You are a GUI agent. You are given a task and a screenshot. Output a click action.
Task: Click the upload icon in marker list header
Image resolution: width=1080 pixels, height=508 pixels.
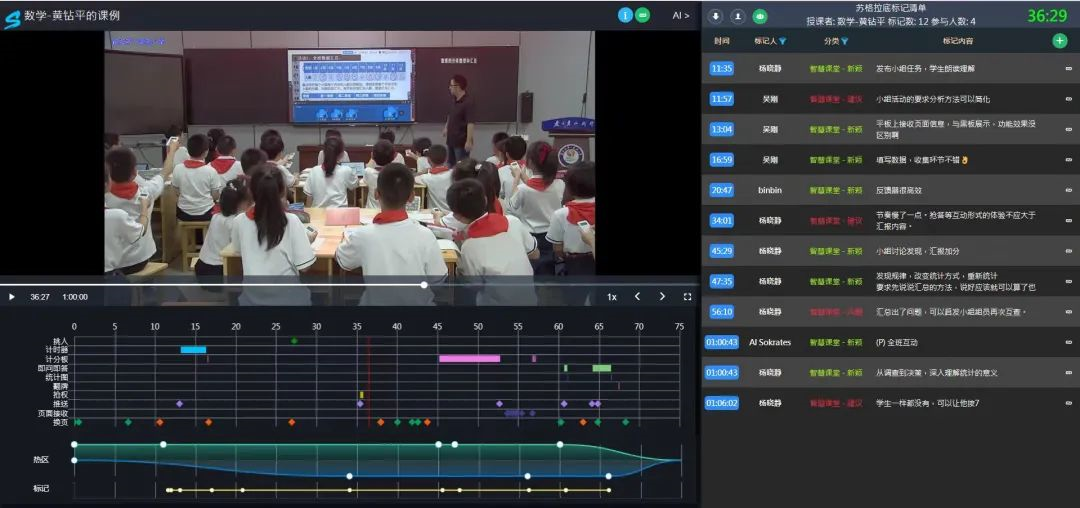tap(737, 16)
